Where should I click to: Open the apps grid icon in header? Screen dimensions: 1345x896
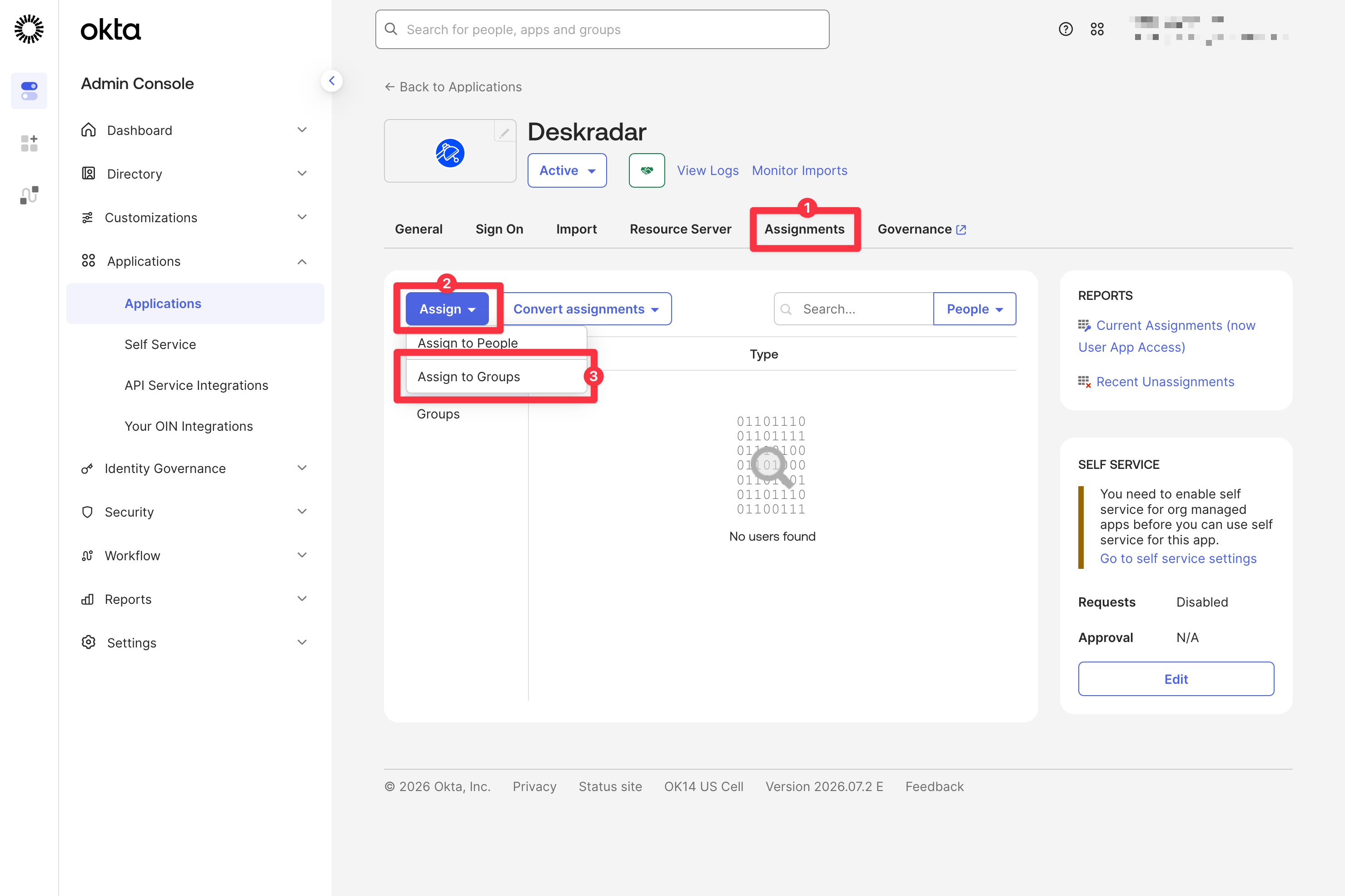1096,29
